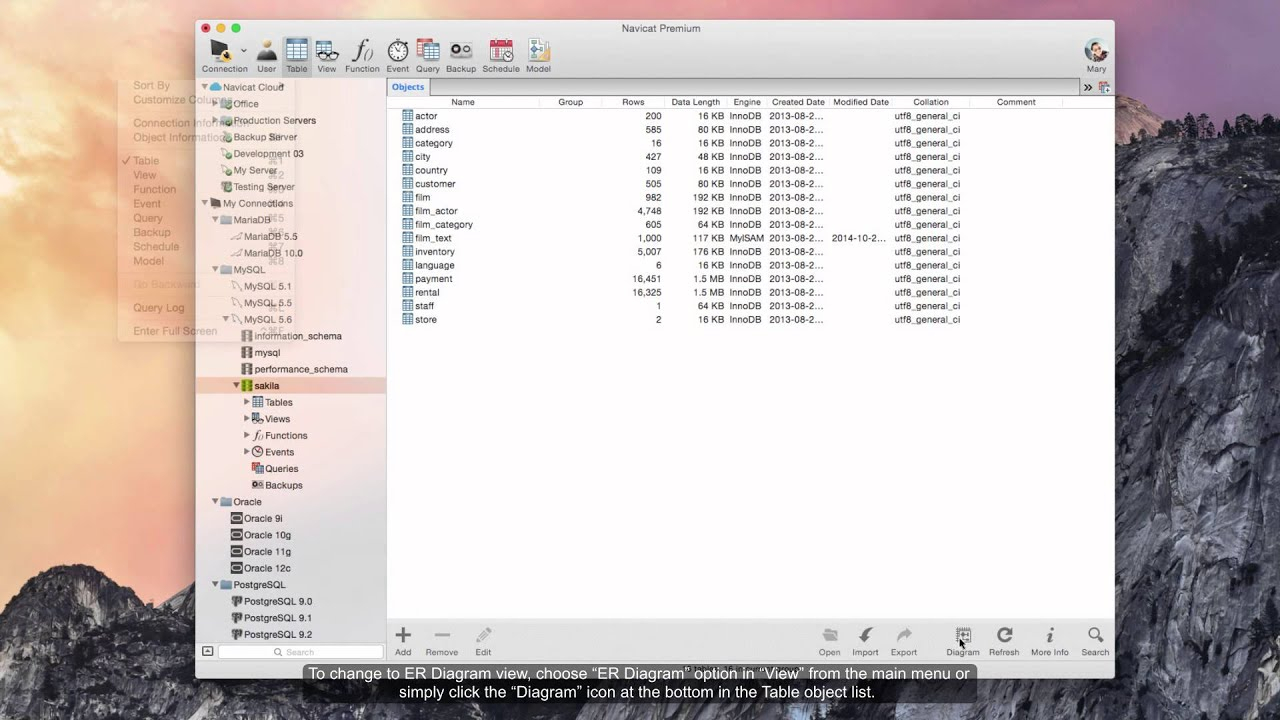Select the Objects tab
1280x720 pixels.
408,87
